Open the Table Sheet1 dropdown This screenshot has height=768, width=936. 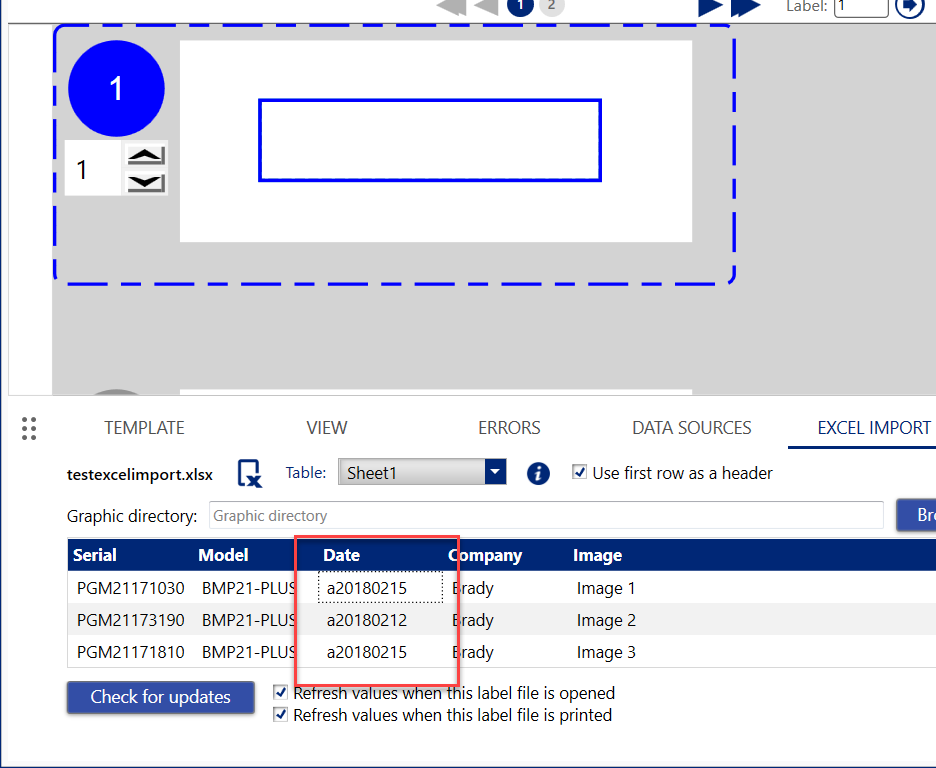click(495, 473)
